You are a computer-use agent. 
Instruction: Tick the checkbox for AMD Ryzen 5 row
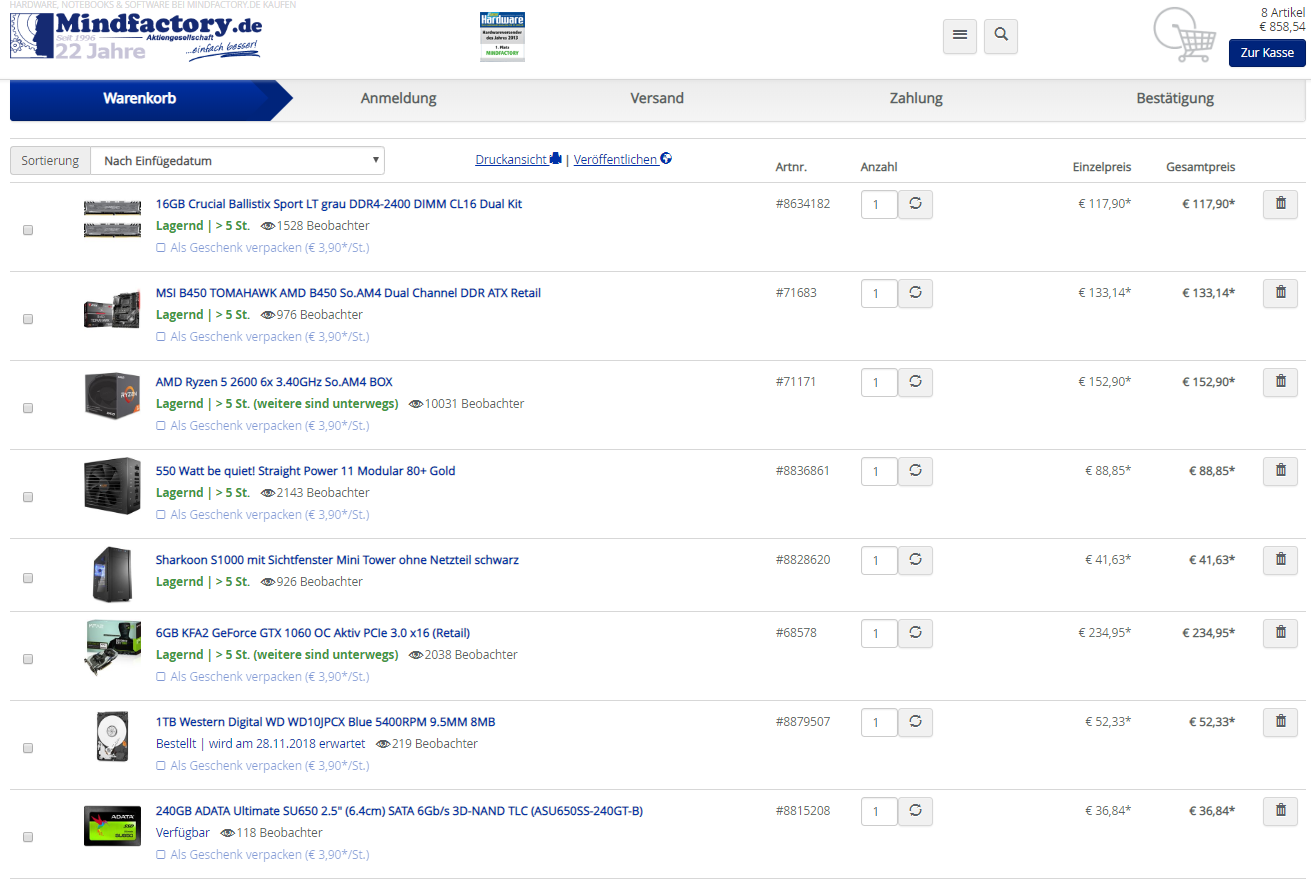tap(28, 408)
